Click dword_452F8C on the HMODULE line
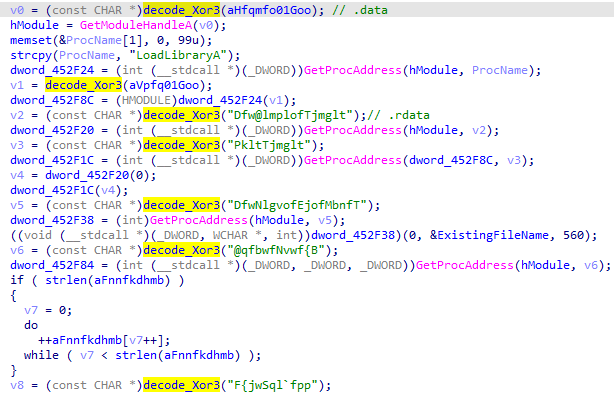The width and height of the screenshot is (614, 393). pyautogui.click(x=52, y=100)
